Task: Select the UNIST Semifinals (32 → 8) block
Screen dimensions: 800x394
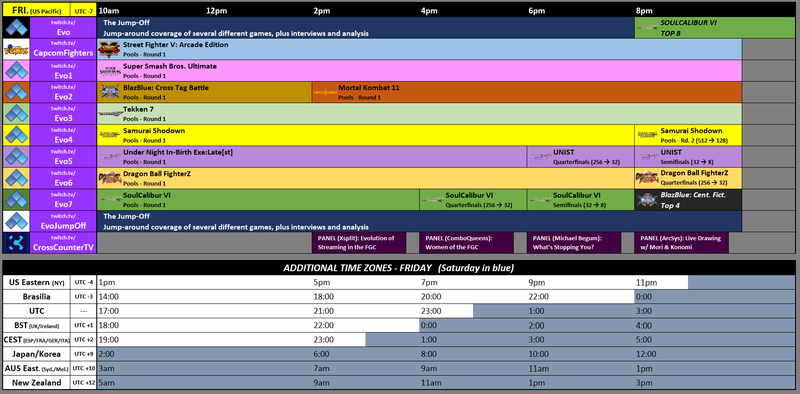Action: pos(688,157)
